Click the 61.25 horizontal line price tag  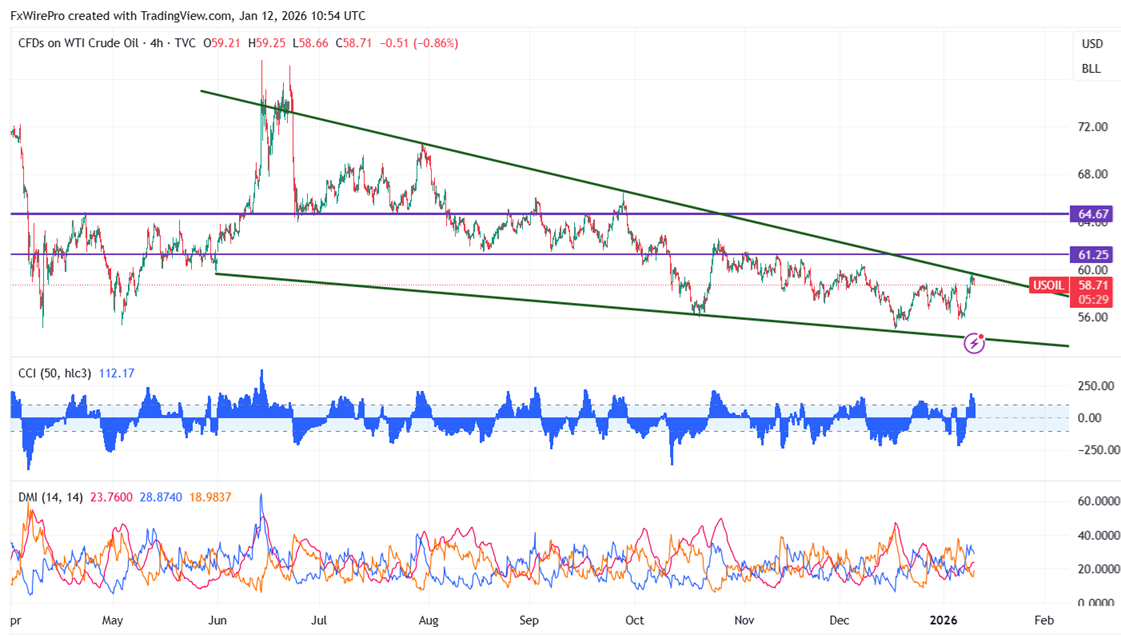(x=1092, y=255)
